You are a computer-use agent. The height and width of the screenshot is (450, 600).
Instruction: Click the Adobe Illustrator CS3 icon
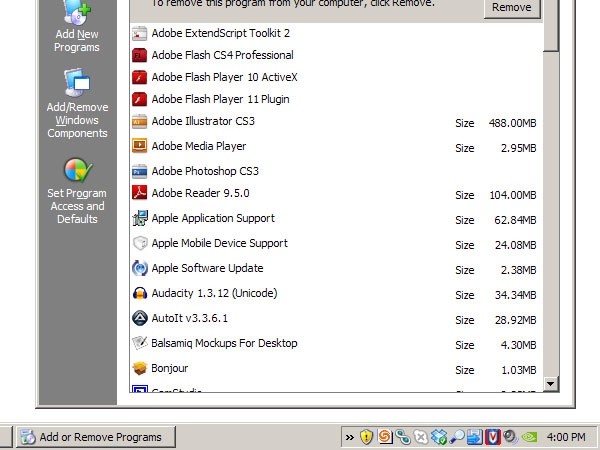point(139,121)
